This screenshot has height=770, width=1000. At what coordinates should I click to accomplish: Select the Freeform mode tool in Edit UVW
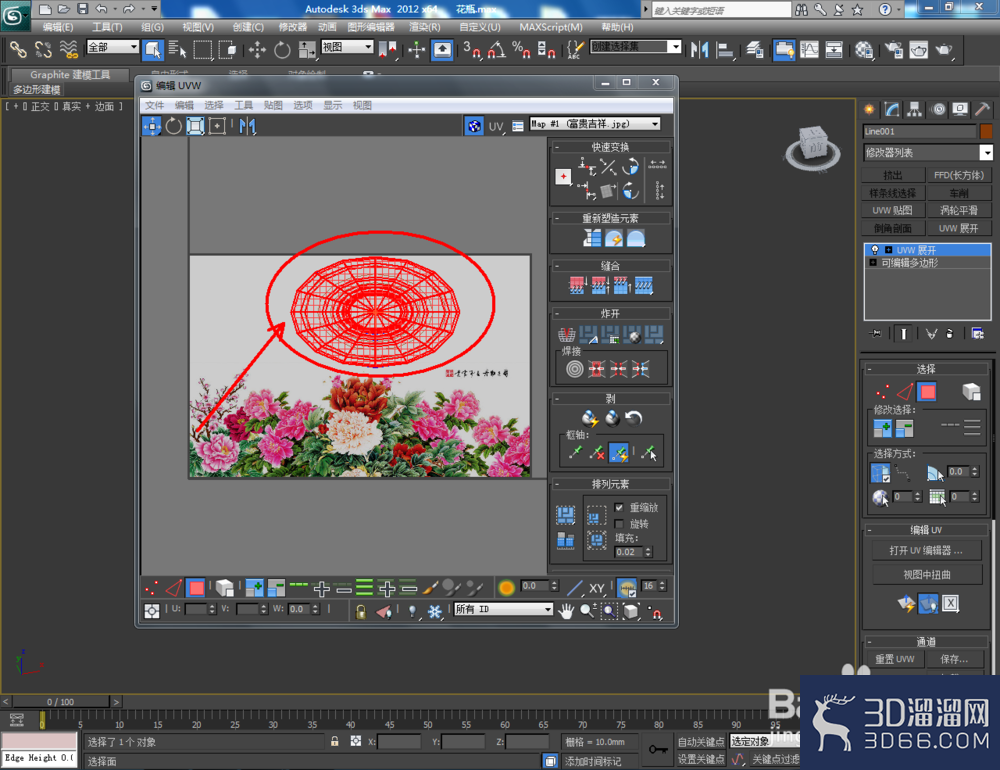coord(217,126)
